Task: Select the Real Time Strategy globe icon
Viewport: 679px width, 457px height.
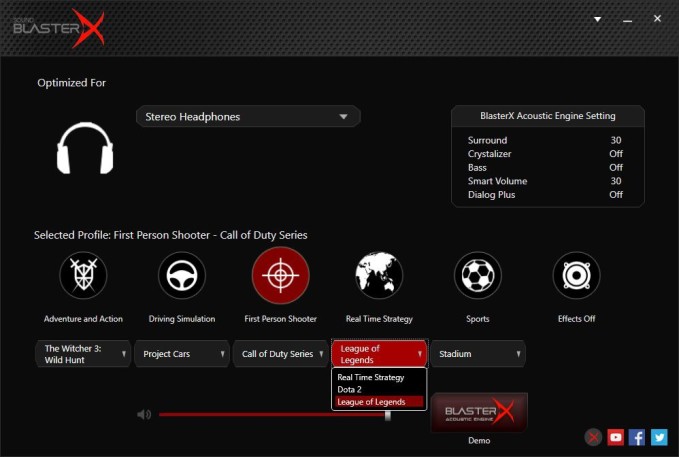Action: click(x=379, y=275)
